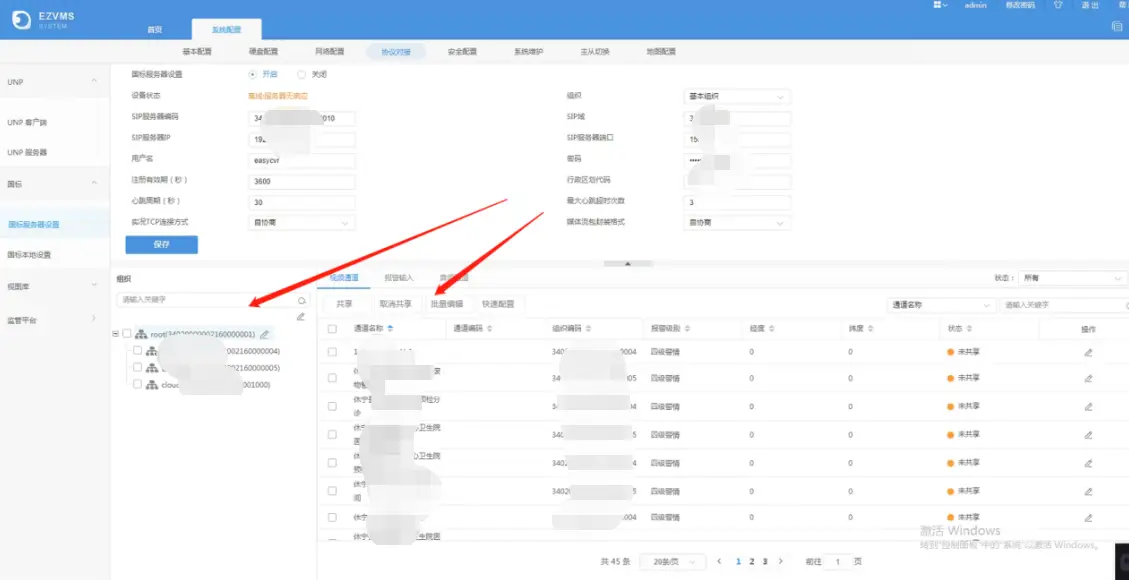Collapse the root tree node
Image resolution: width=1129 pixels, height=580 pixels.
pyautogui.click(x=116, y=334)
